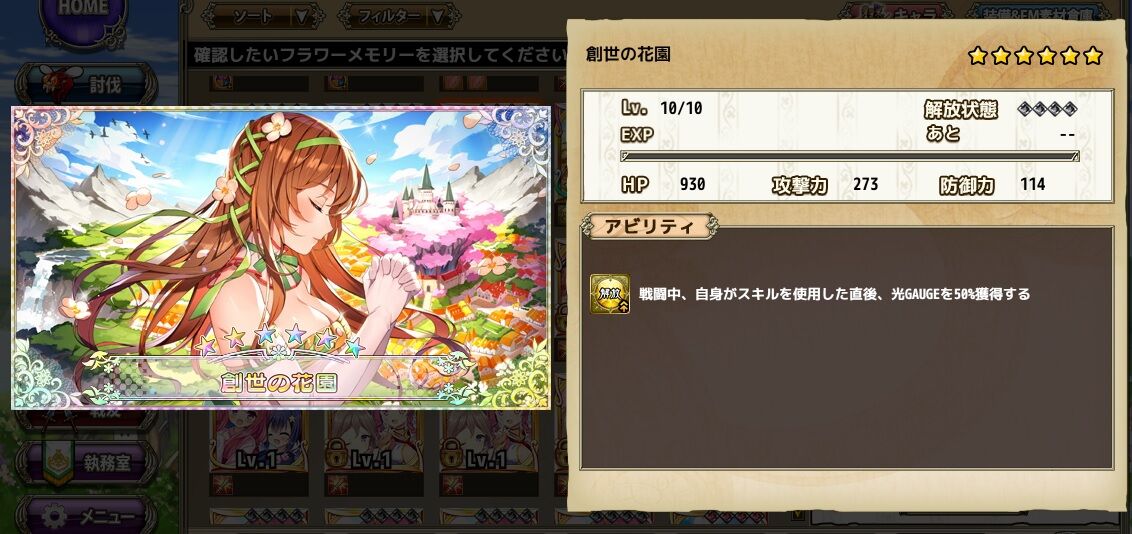The height and width of the screenshot is (534, 1132).
Task: Open the 討伐 menu button
Action: (85, 84)
